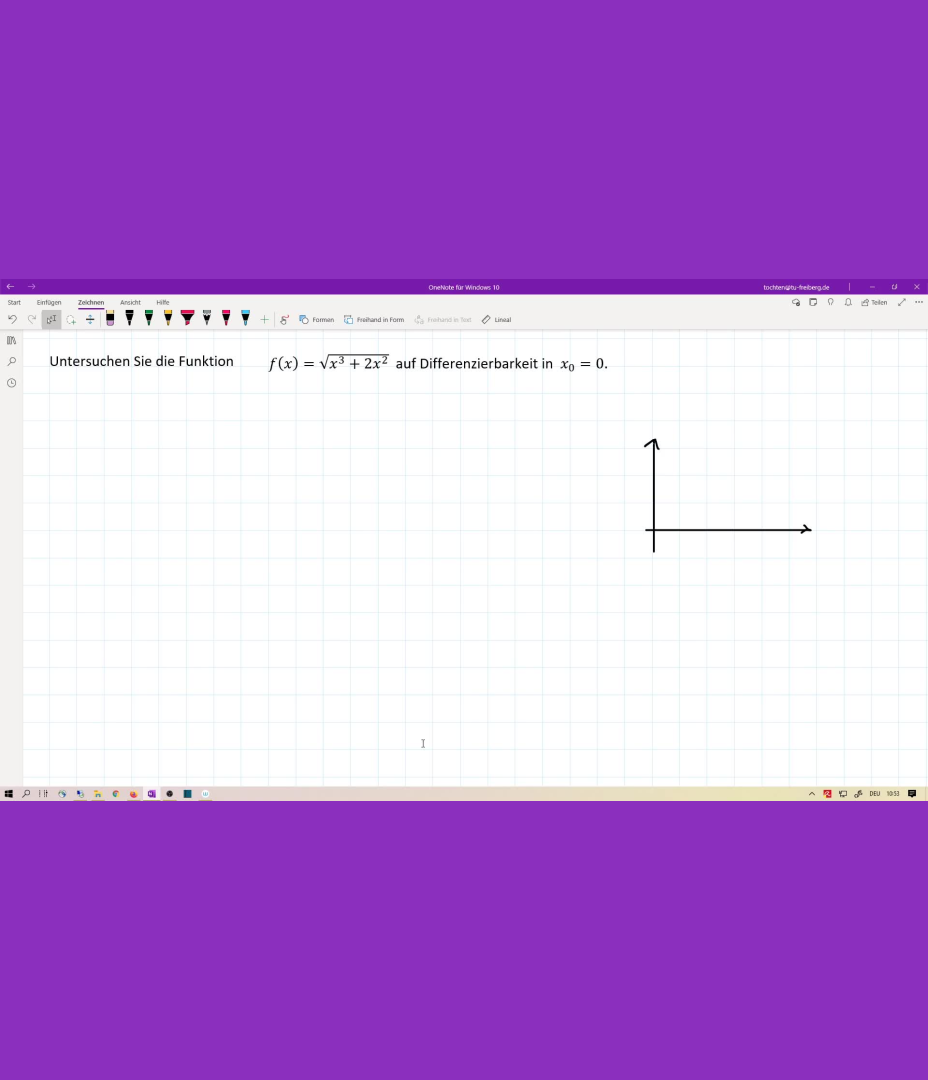Open the Windows Start menu
The height and width of the screenshot is (1080, 928).
pos(8,793)
